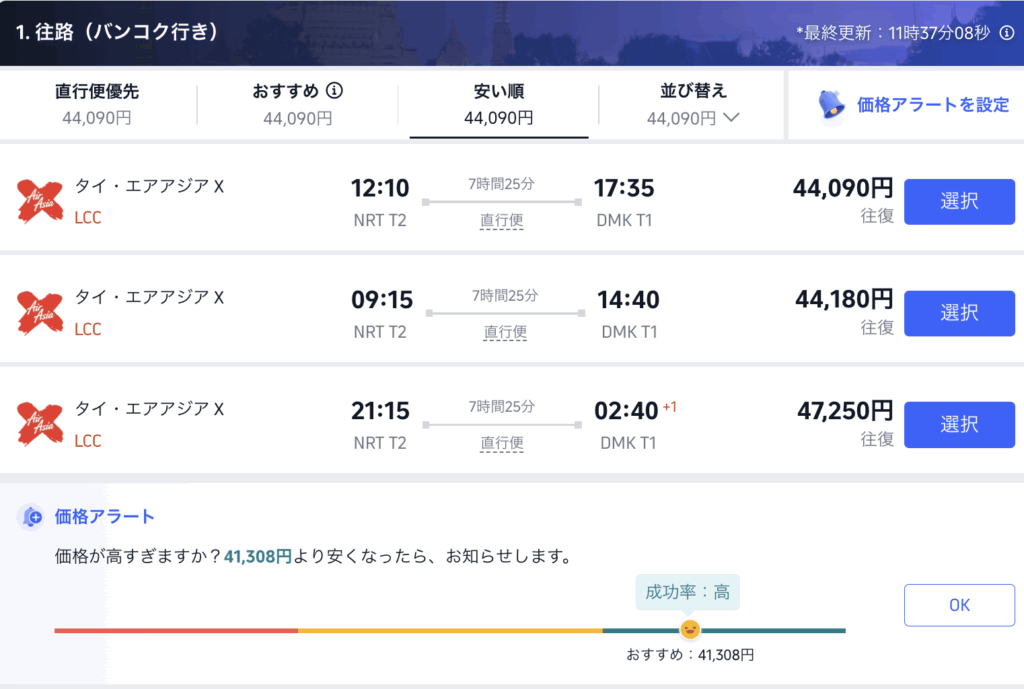Switch to the 直行便優先 tab
The height and width of the screenshot is (689, 1024).
pyautogui.click(x=97, y=104)
